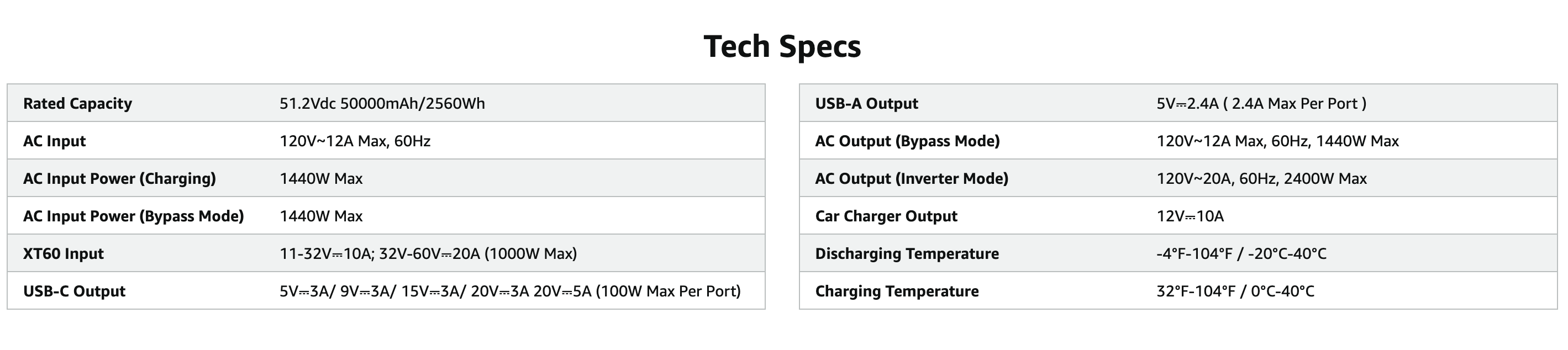Viewport: 1568px width, 350px height.
Task: Select AC Input Power (Charging) label
Action: [x=119, y=178]
